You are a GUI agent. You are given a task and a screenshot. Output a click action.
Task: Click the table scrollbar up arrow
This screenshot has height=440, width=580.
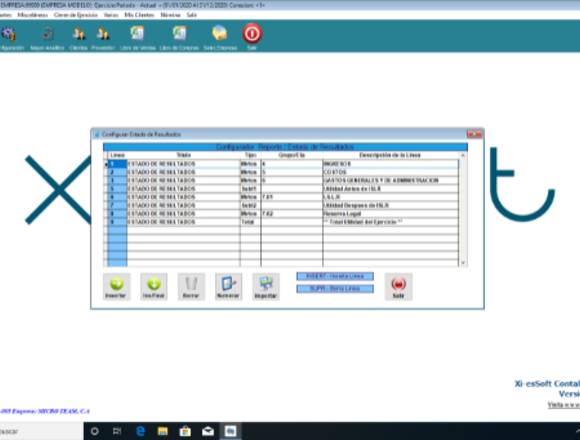[x=463, y=156]
